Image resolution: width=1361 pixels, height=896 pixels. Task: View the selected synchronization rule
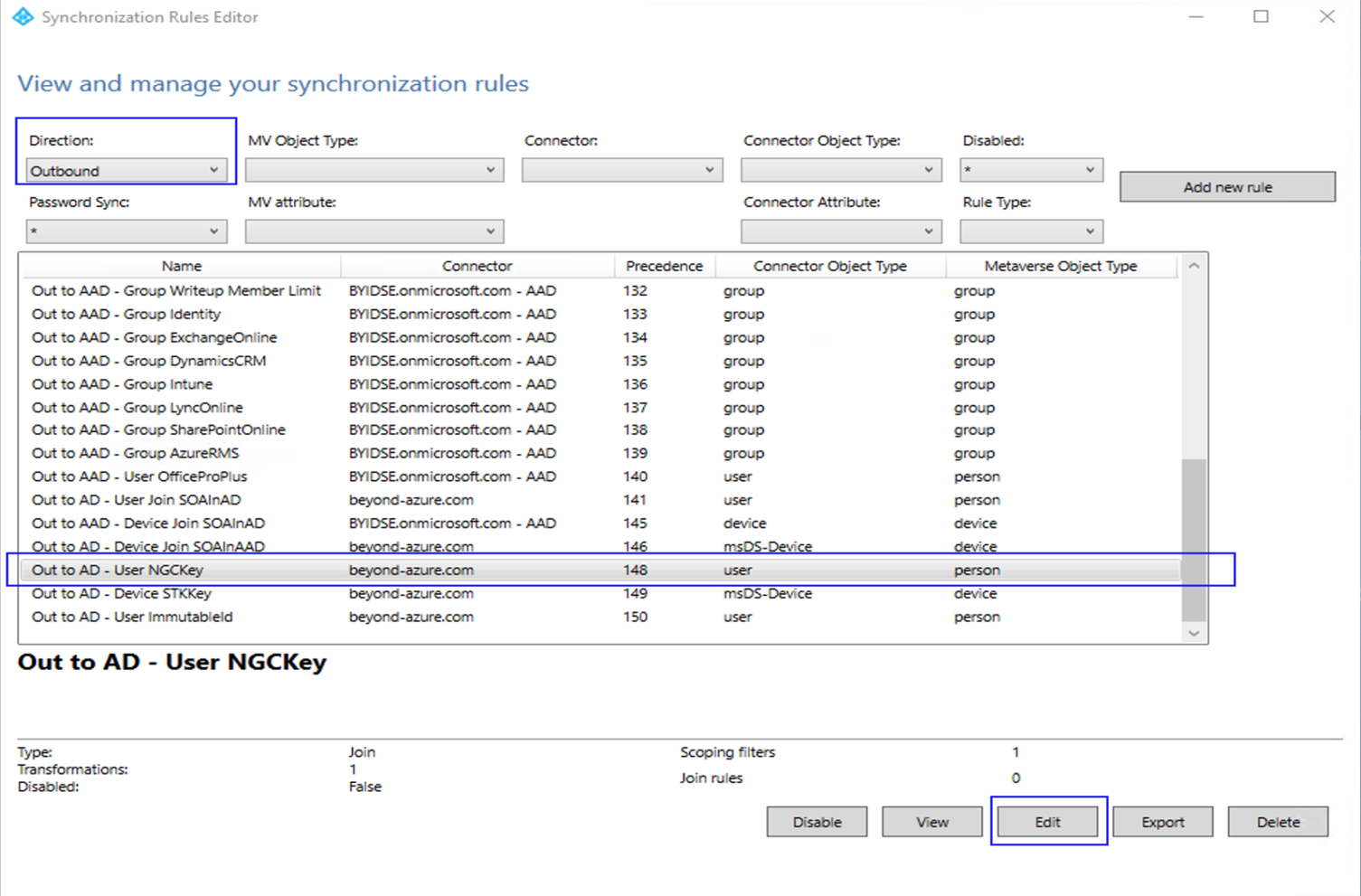pyautogui.click(x=931, y=821)
